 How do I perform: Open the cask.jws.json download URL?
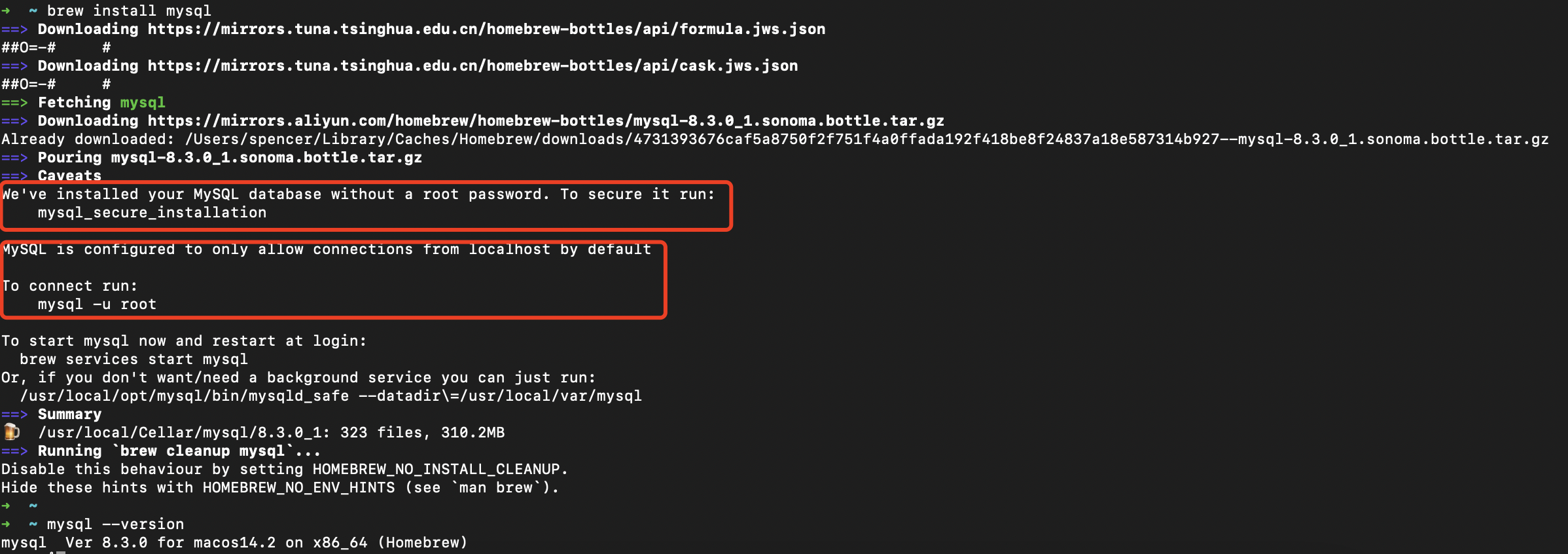pyautogui.click(x=472, y=66)
